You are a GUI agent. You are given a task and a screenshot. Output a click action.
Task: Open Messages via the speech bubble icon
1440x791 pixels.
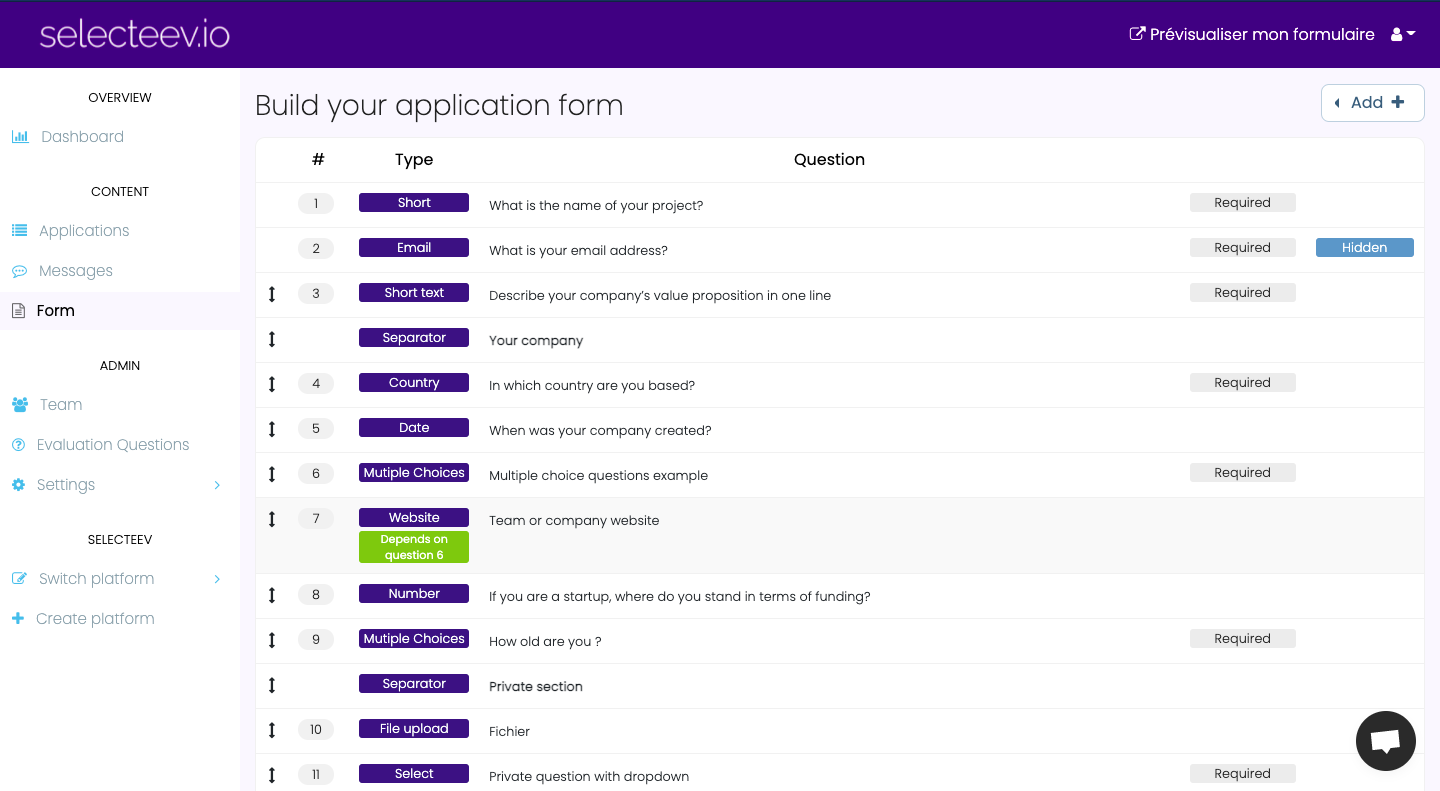18,270
